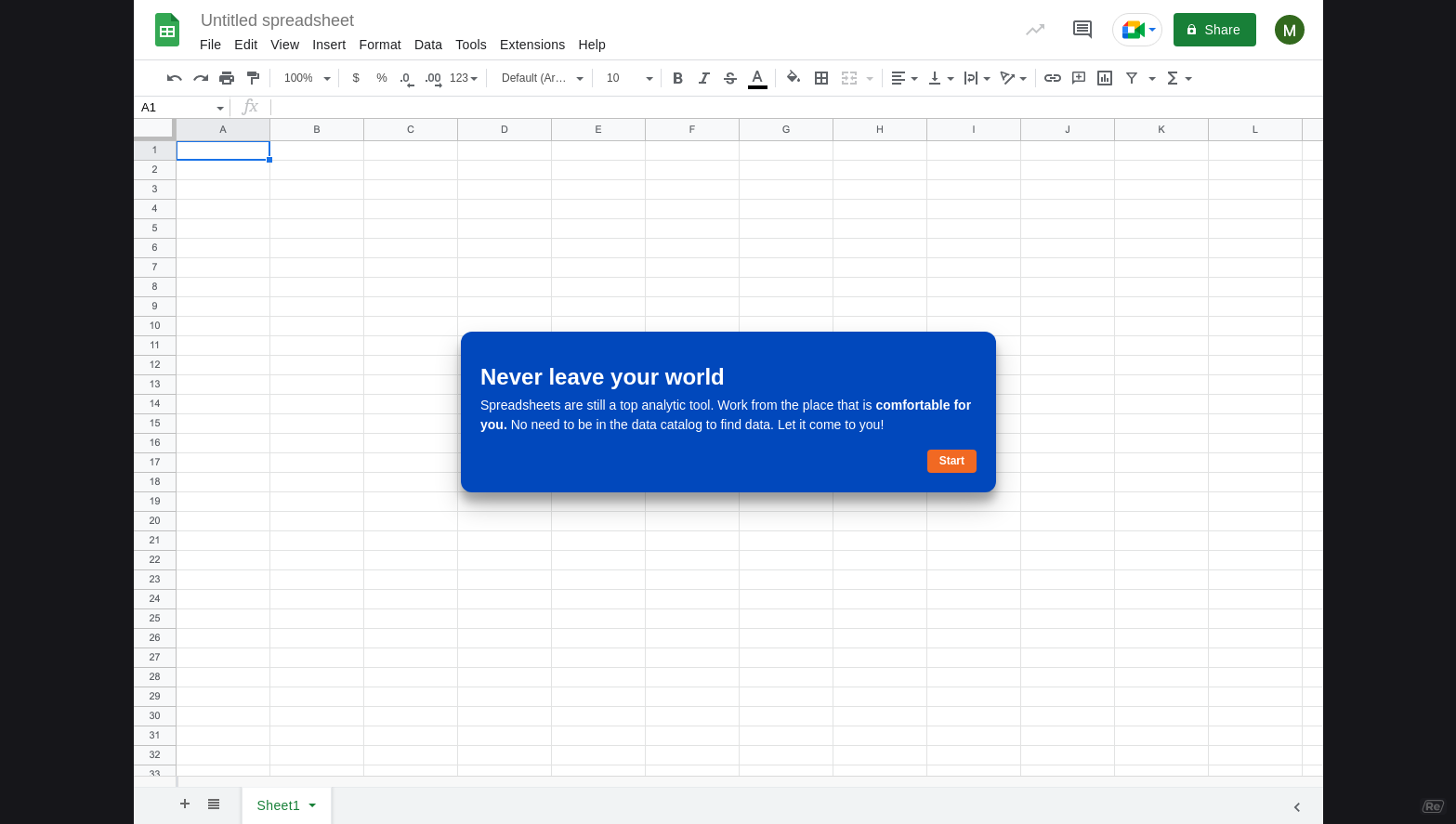Open the Sheet1 tab menu
Viewport: 1456px width, 824px height.
pos(312,805)
